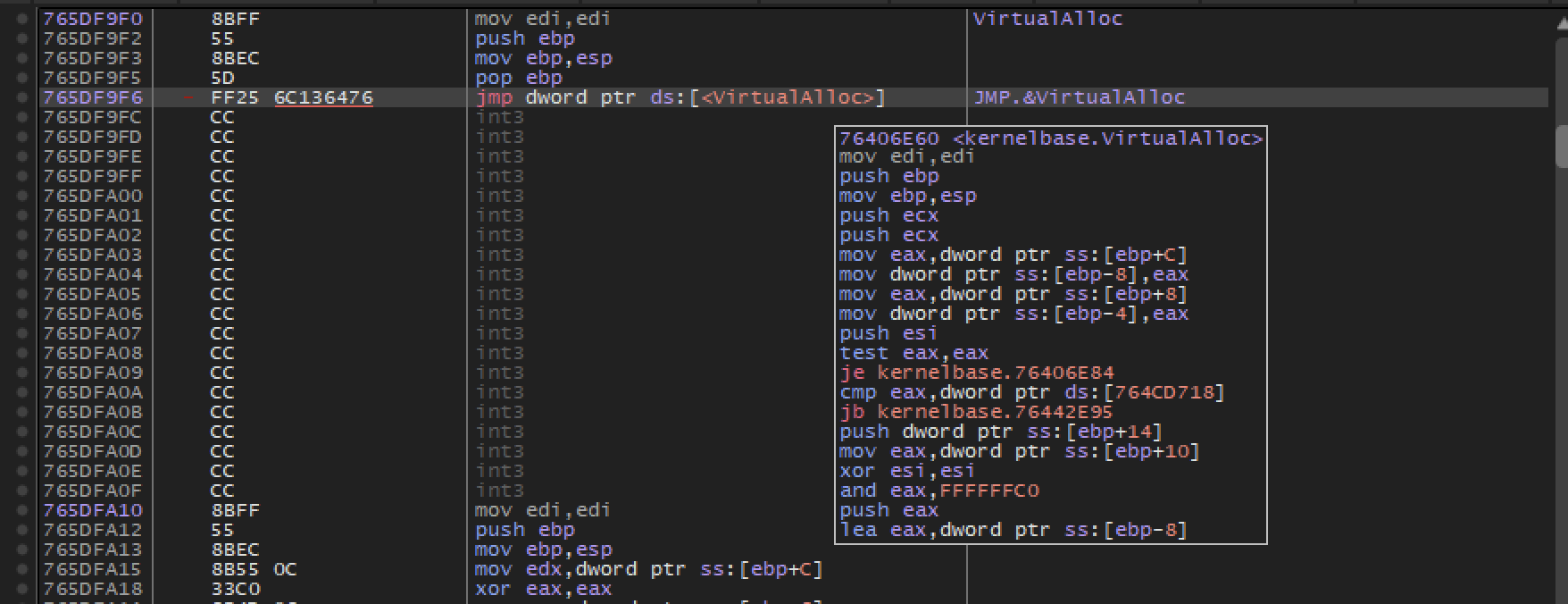Click popup header 76406E60 <kernelbase.VirtualAlloc>
The image size is (1568, 604).
point(1051,138)
